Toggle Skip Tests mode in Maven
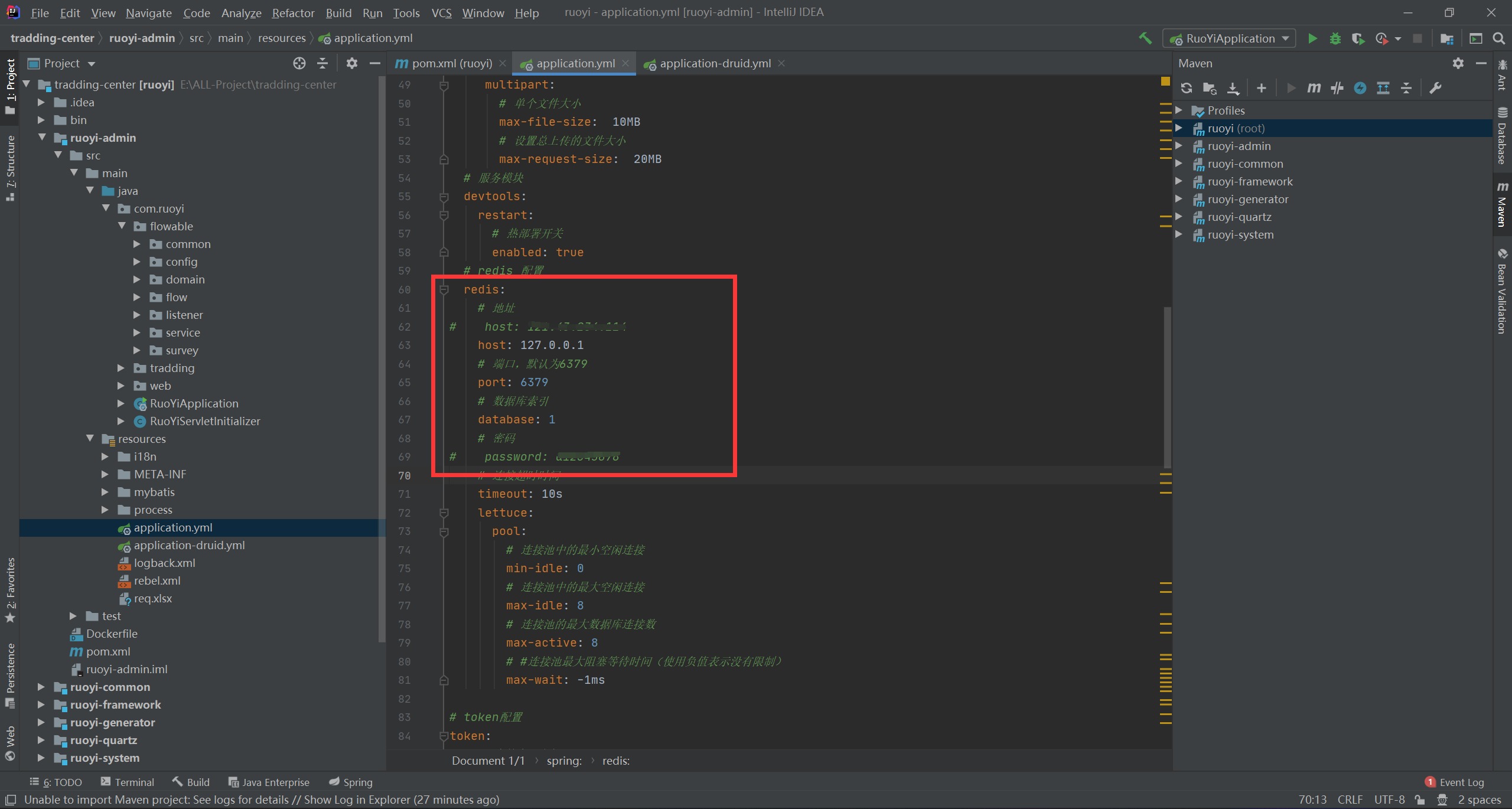1512x809 pixels. (1360, 88)
